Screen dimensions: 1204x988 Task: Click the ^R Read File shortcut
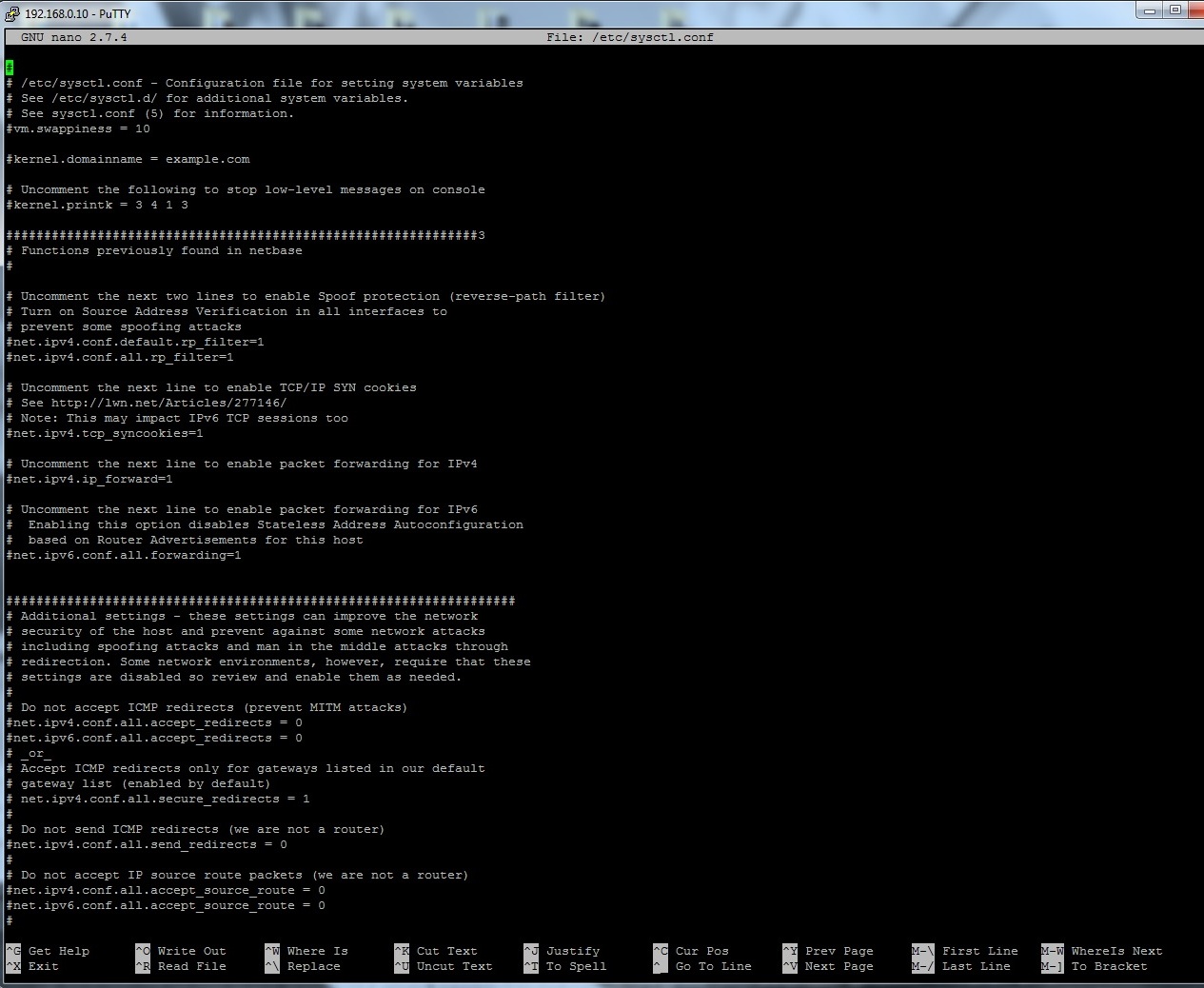pyautogui.click(x=181, y=966)
